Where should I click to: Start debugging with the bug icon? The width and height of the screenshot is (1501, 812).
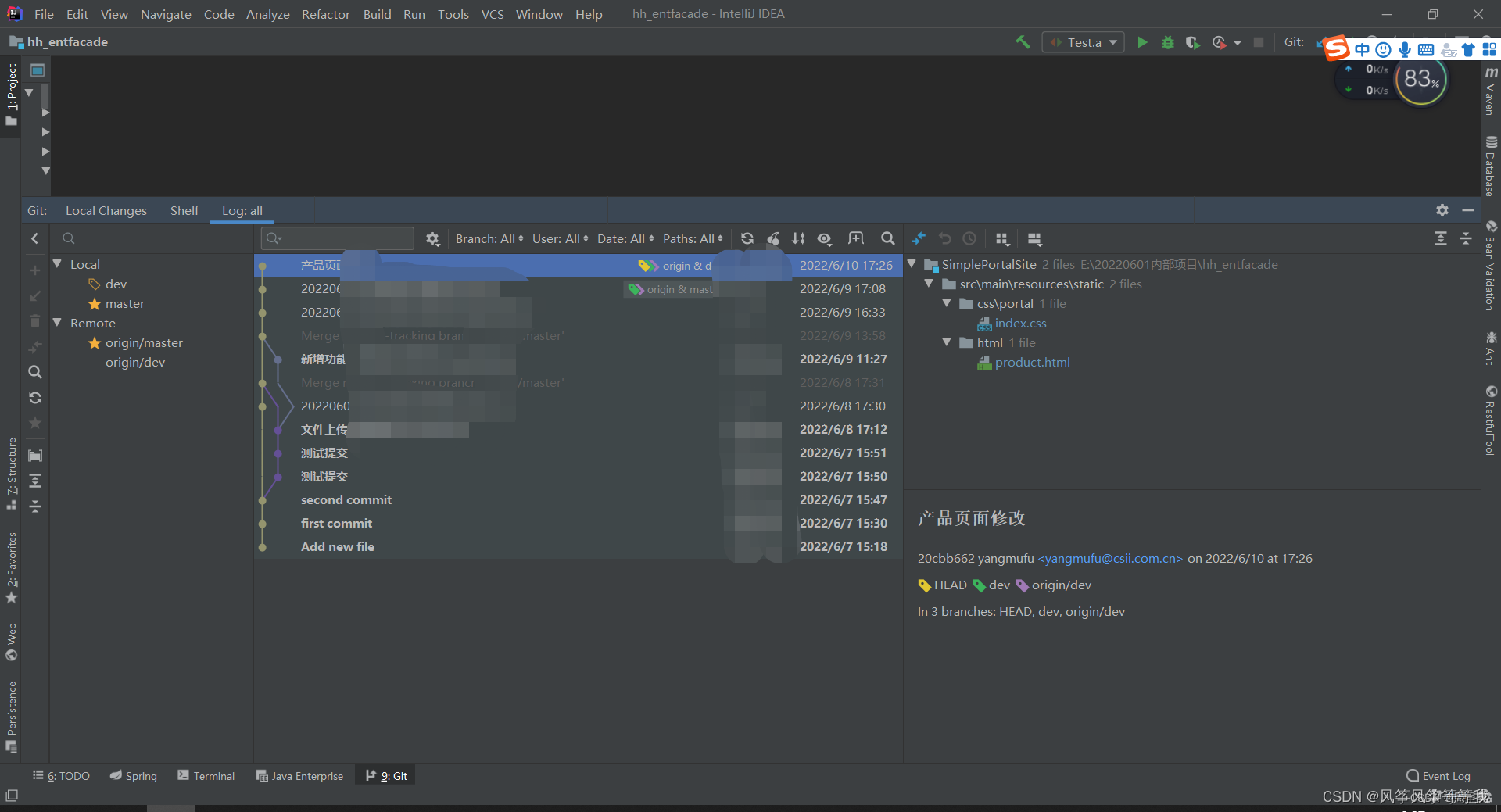[1167, 42]
